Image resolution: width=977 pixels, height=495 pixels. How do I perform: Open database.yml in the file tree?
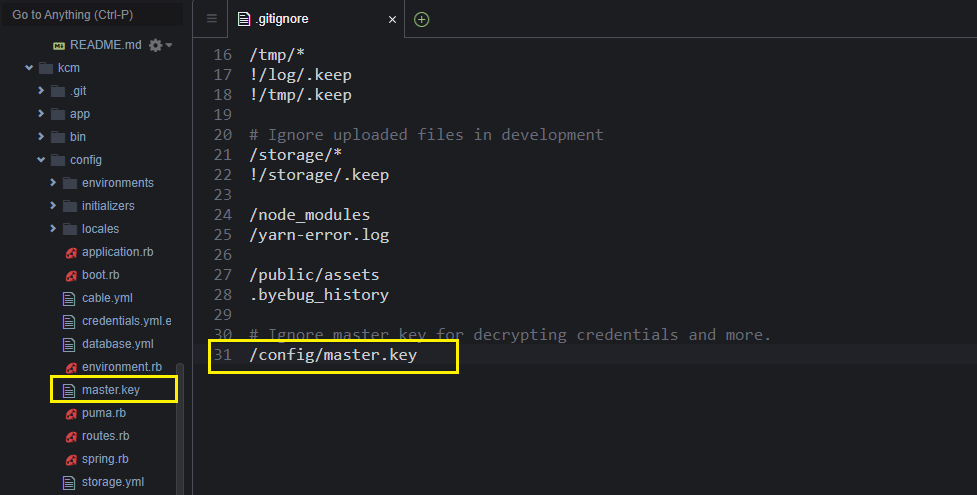pyautogui.click(x=118, y=344)
